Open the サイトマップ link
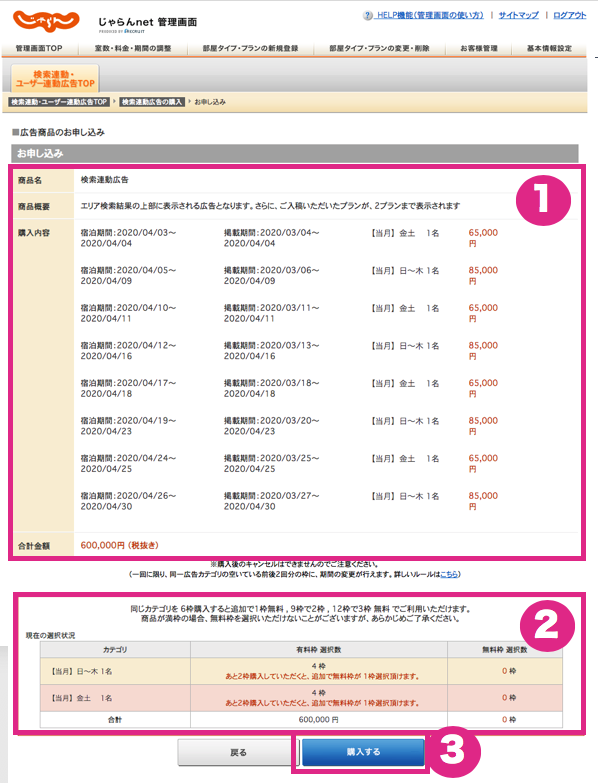Screen dimensions: 598x783 (518, 15)
